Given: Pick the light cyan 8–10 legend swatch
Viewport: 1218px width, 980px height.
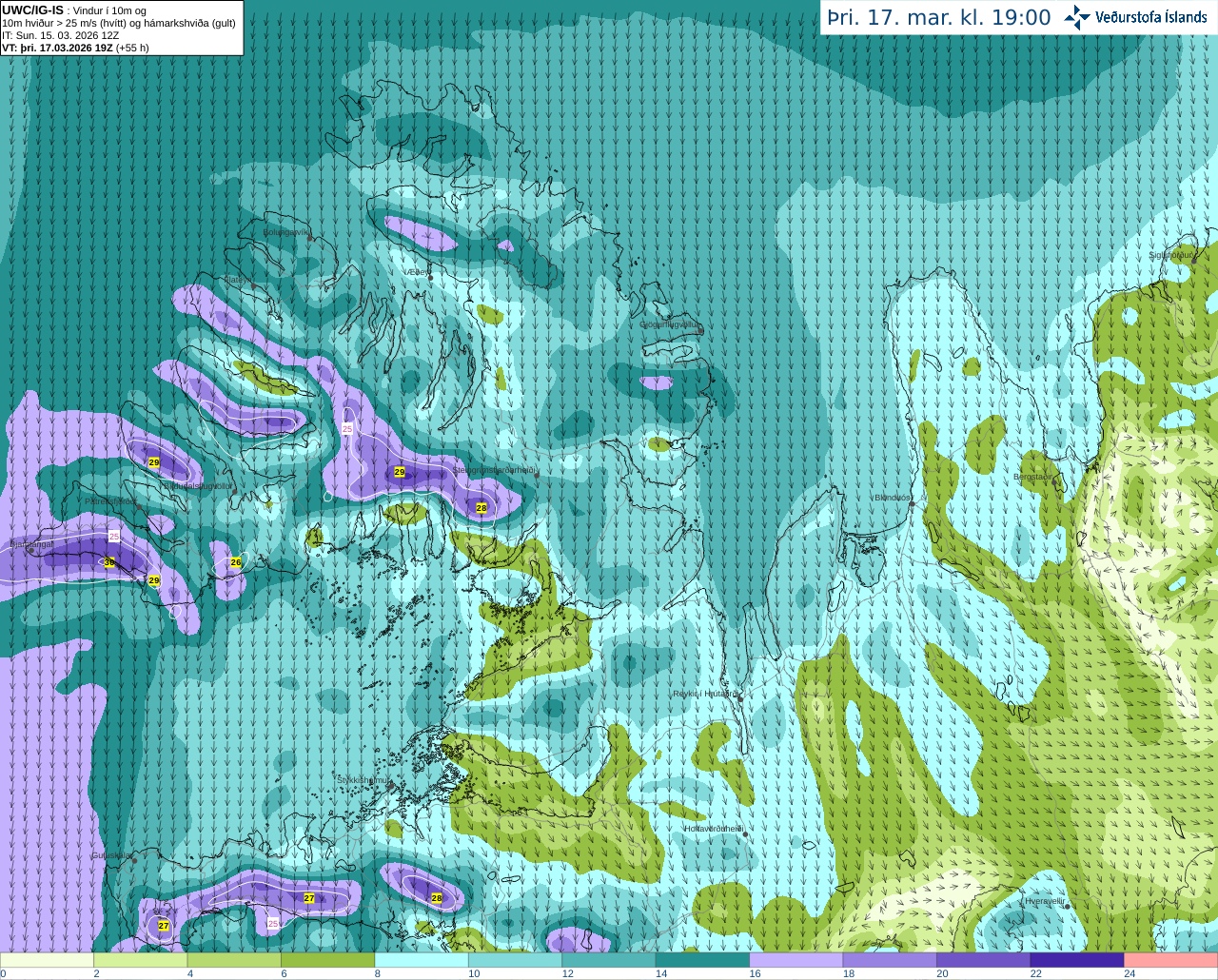Looking at the screenshot, I should pos(422,960).
